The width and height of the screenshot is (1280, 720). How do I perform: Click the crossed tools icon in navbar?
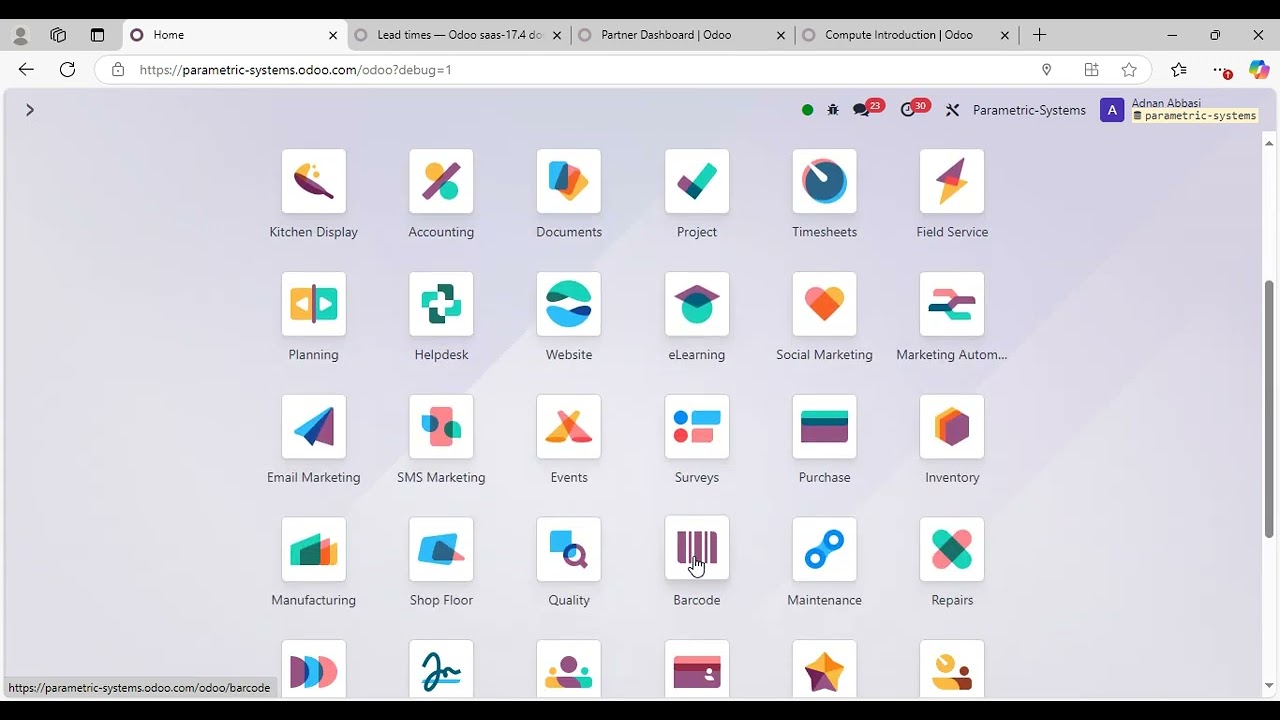(x=952, y=110)
